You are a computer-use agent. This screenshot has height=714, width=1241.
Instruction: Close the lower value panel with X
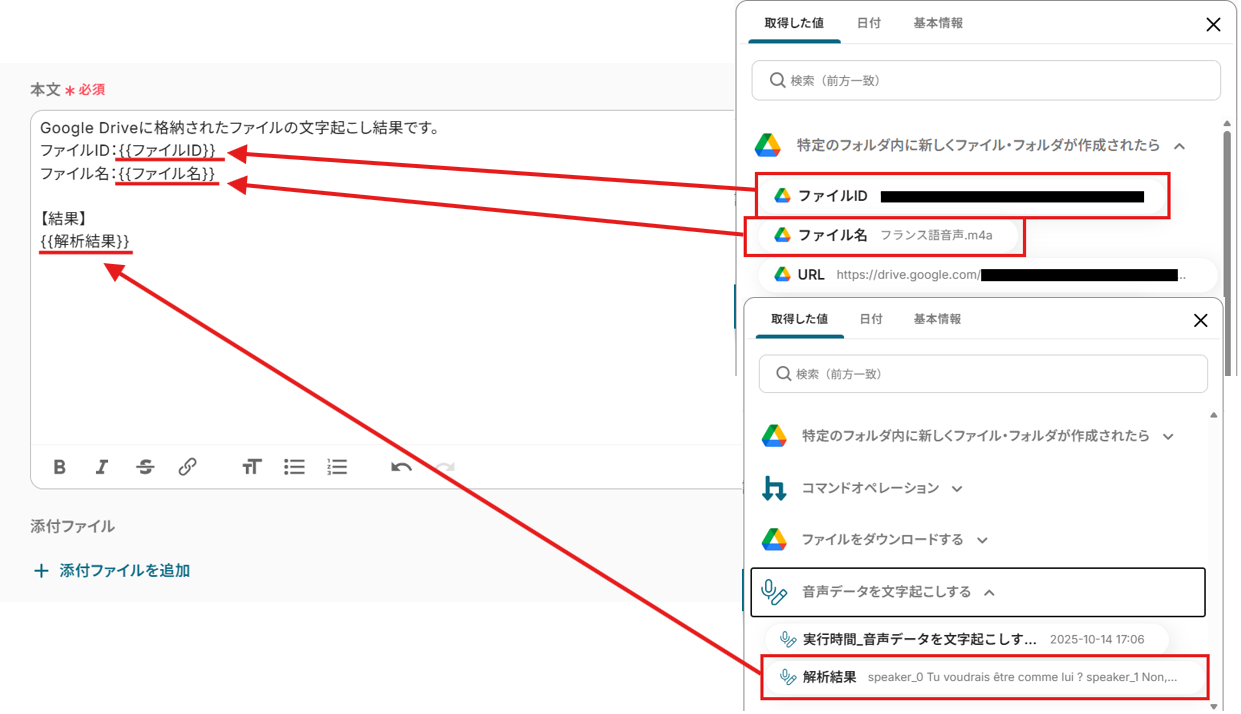[x=1200, y=320]
